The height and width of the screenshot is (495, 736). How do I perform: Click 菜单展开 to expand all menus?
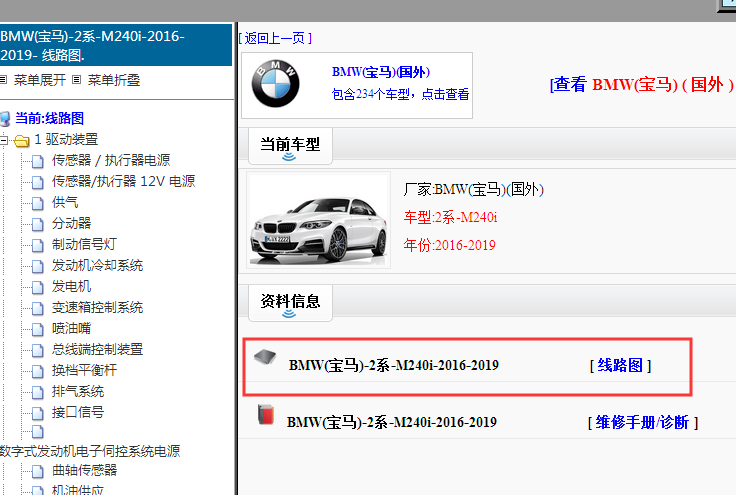(39, 80)
